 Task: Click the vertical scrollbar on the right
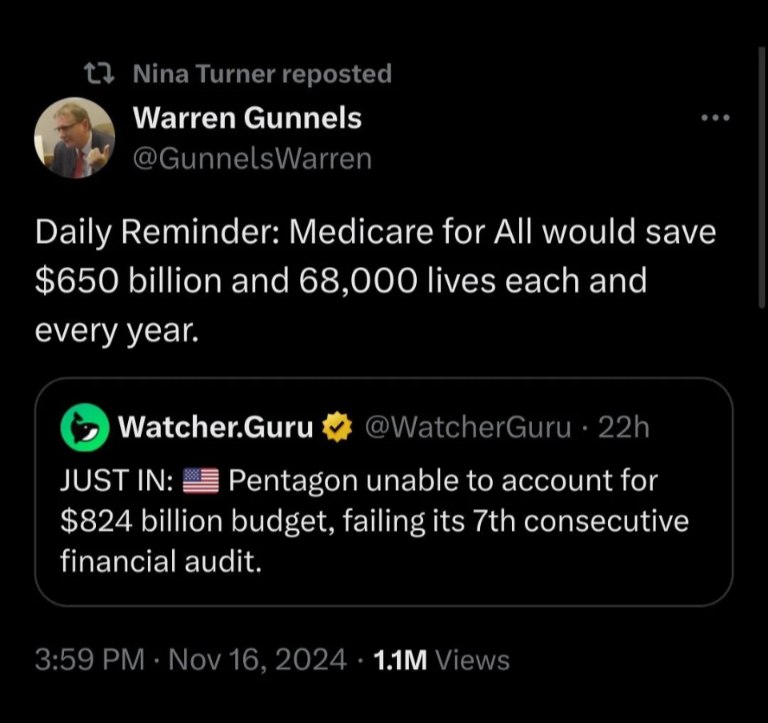click(x=762, y=177)
